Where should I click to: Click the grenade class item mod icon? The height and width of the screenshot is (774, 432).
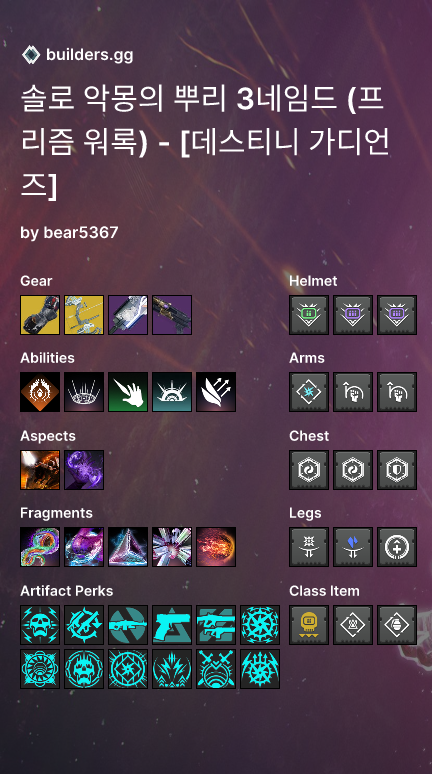tap(397, 625)
